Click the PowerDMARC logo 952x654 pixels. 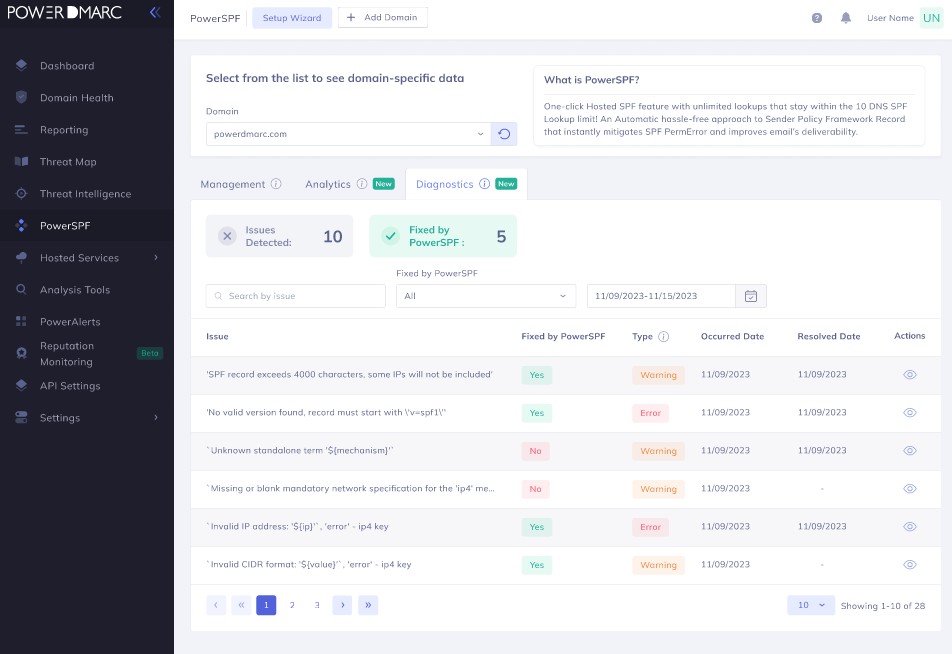coord(64,12)
